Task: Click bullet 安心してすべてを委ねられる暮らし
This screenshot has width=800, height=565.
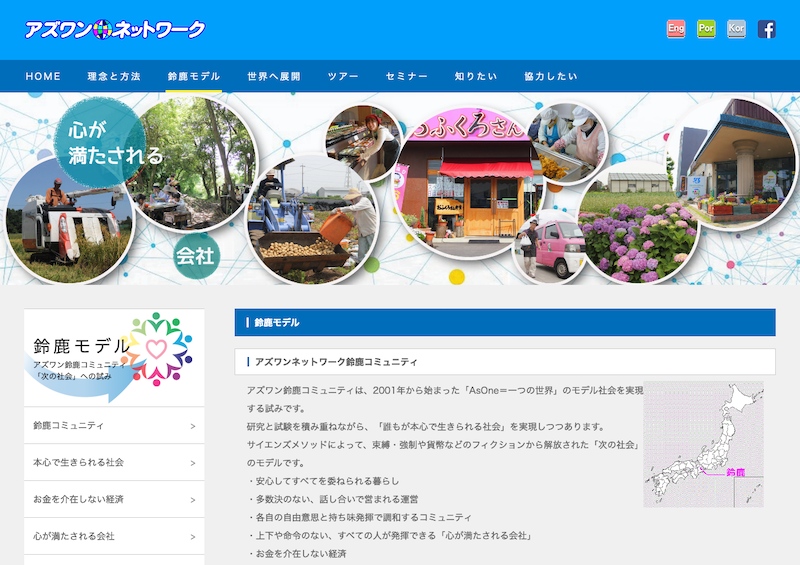Action: click(323, 481)
